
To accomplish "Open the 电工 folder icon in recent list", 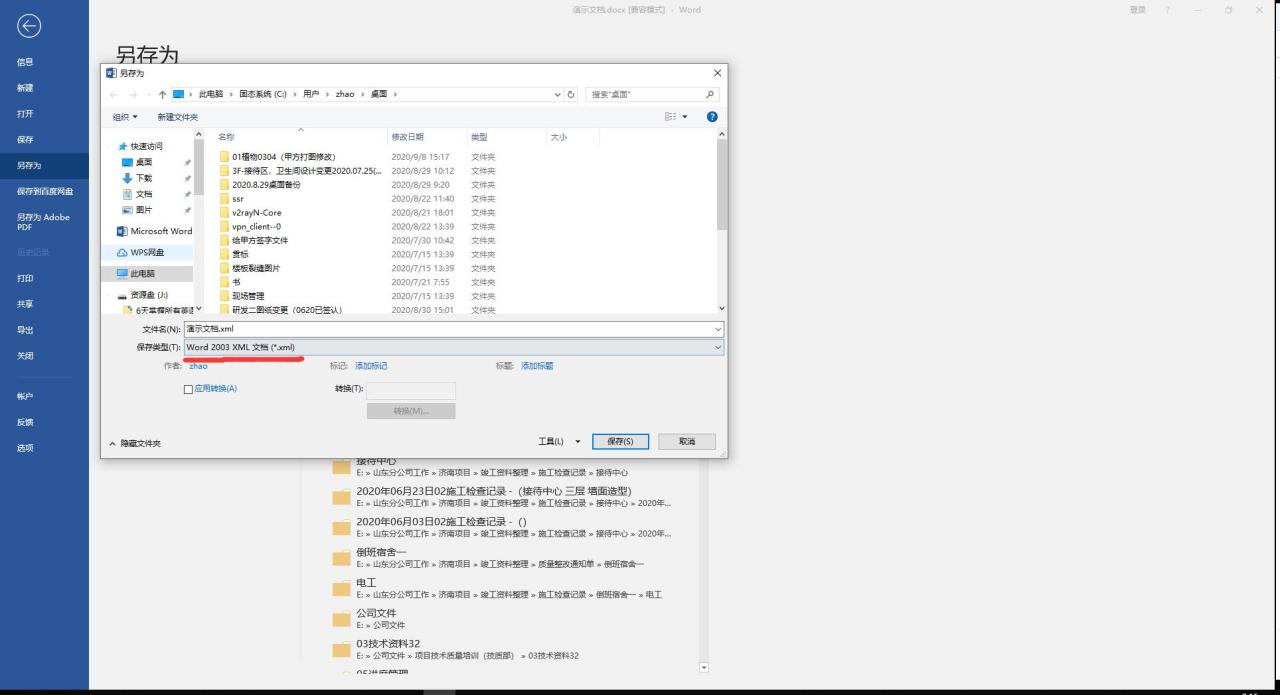I will pos(341,588).
